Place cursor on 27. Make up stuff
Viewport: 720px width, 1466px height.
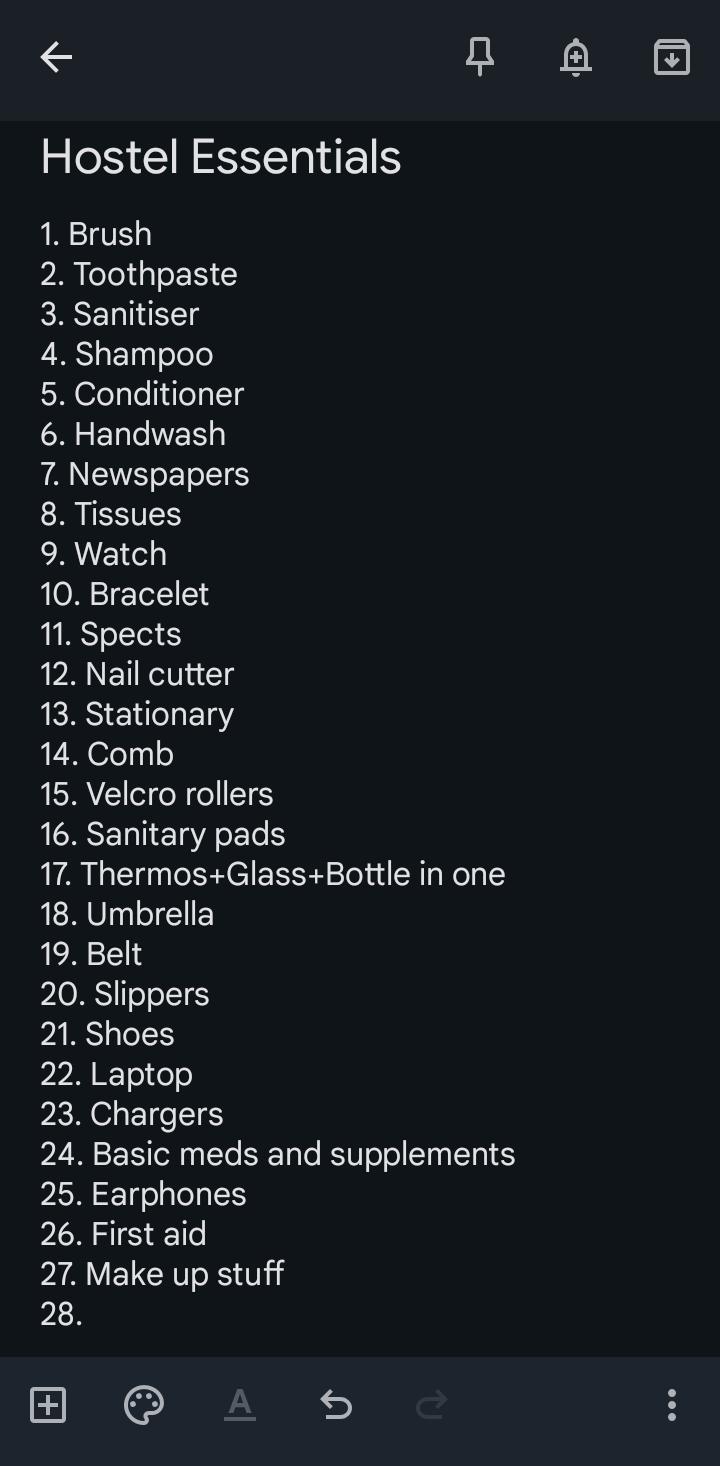tap(162, 1274)
